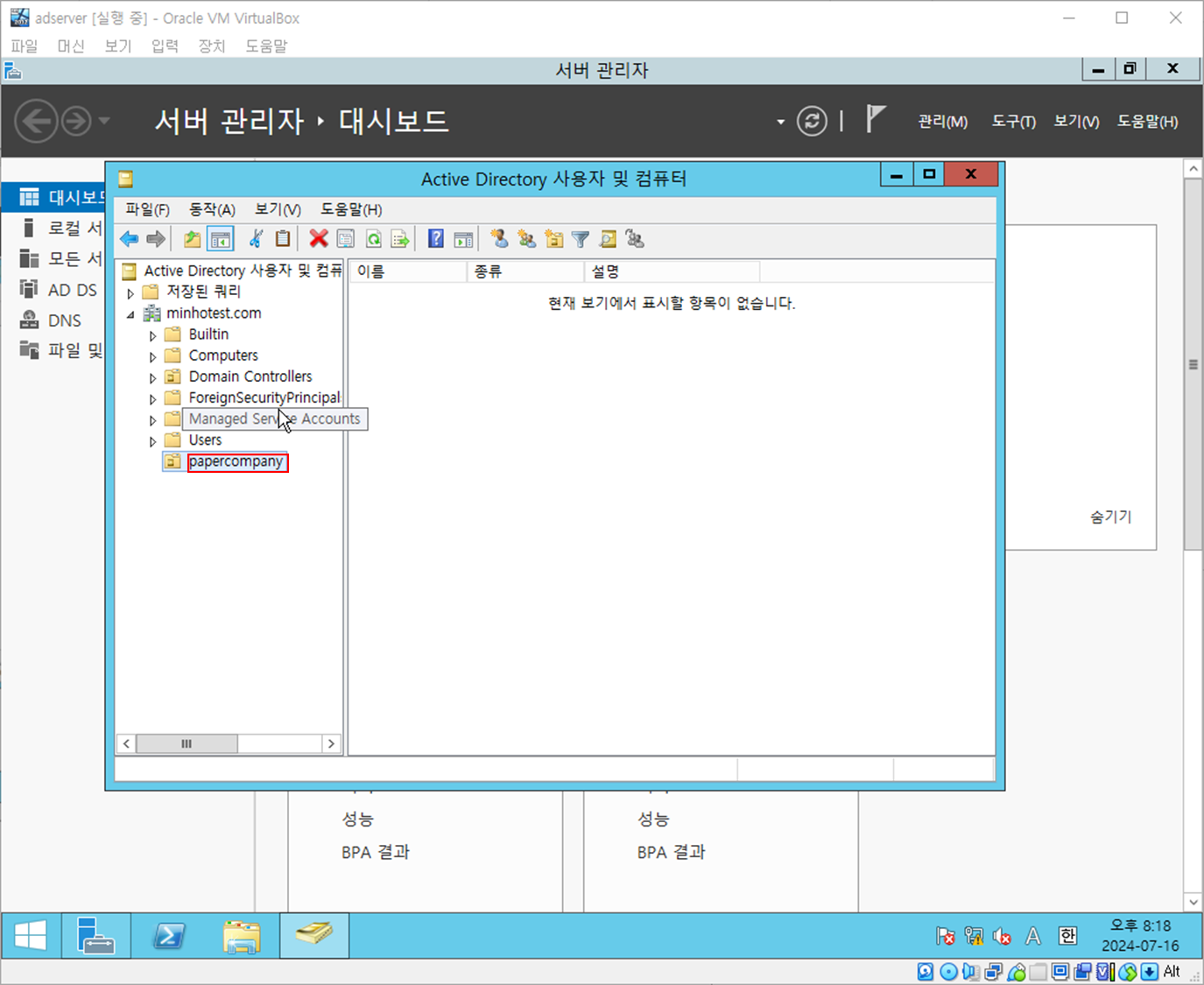Open 파일(F) menu in Active Directory window
The image size is (1204, 985).
(x=147, y=209)
